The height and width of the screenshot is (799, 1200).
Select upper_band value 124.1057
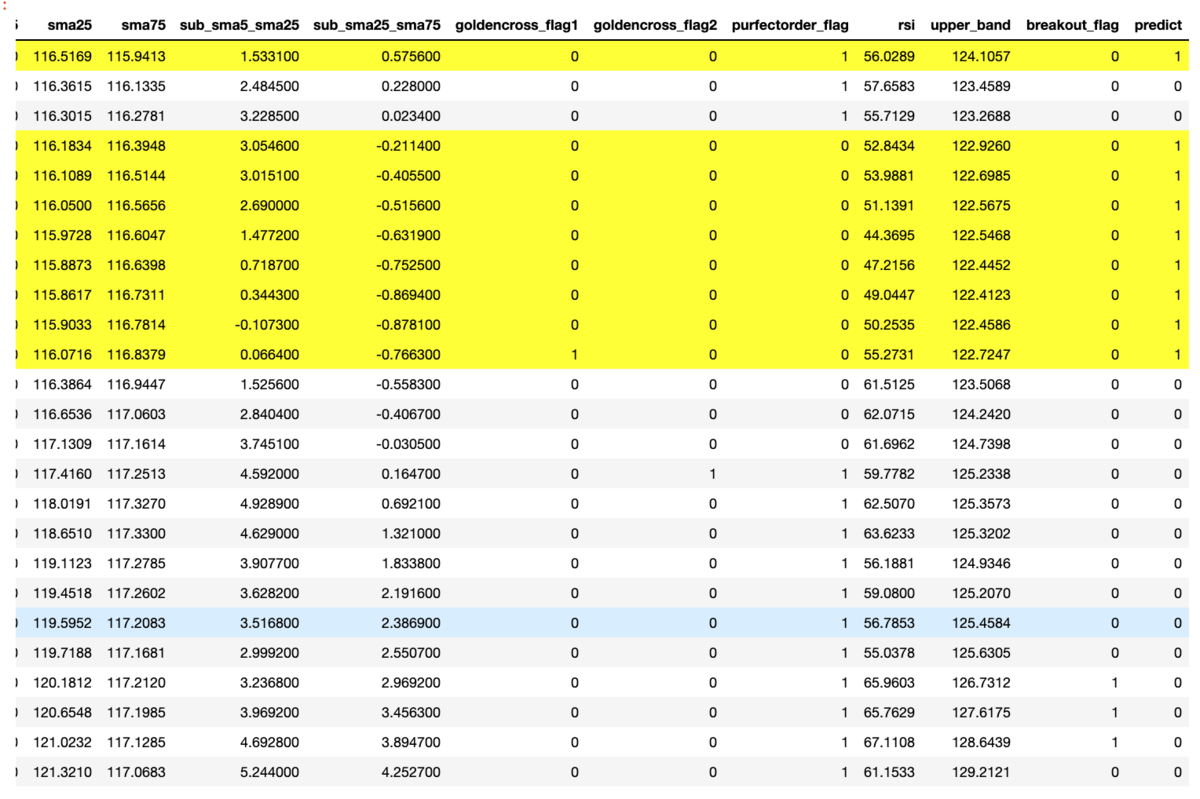981,57
